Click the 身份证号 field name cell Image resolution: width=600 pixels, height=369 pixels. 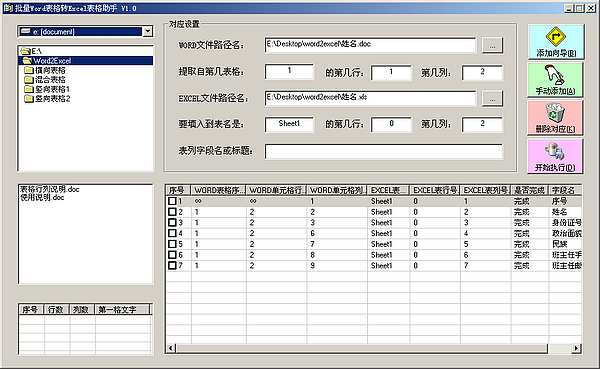point(566,222)
